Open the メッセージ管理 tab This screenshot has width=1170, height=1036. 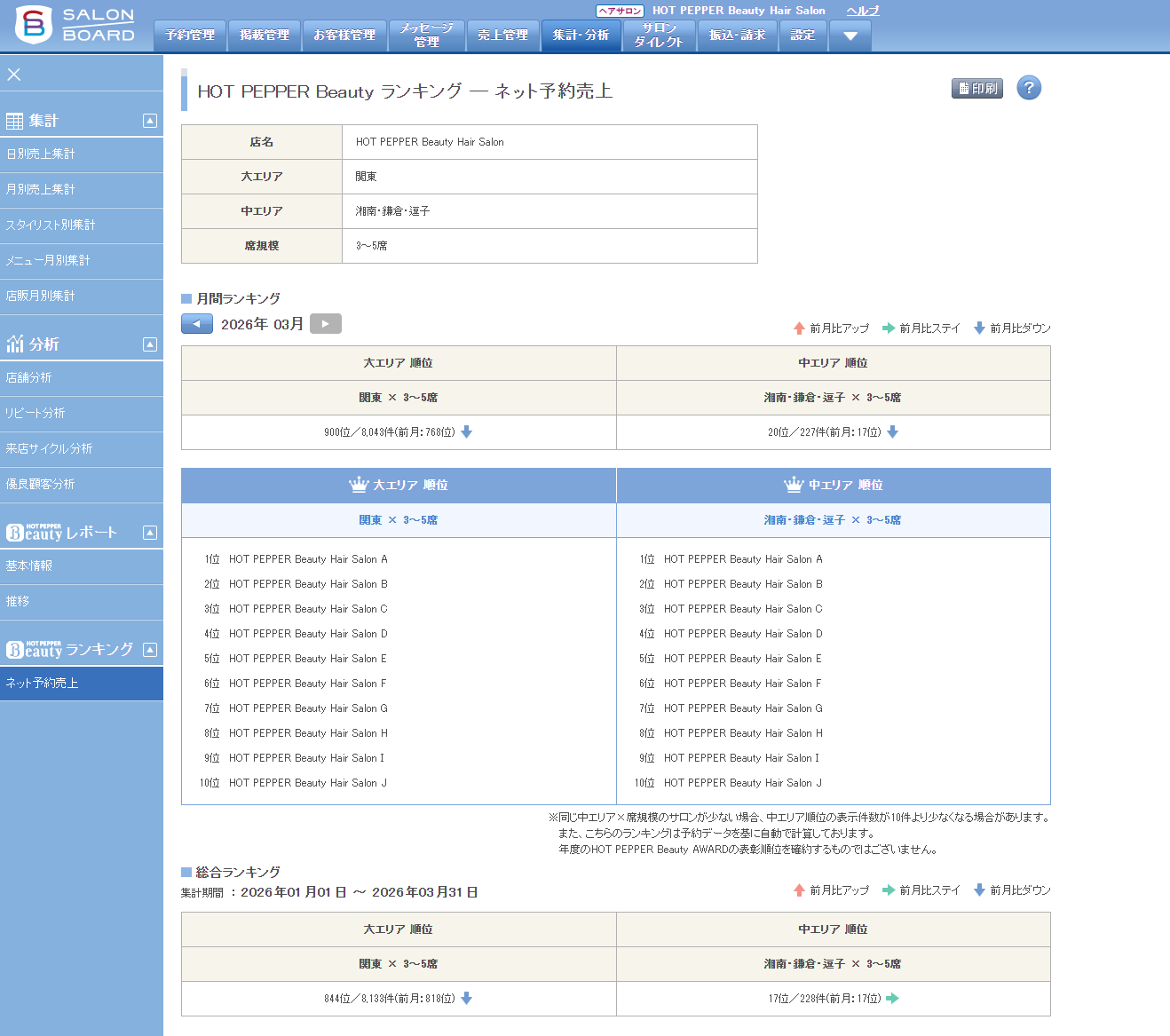pyautogui.click(x=427, y=36)
